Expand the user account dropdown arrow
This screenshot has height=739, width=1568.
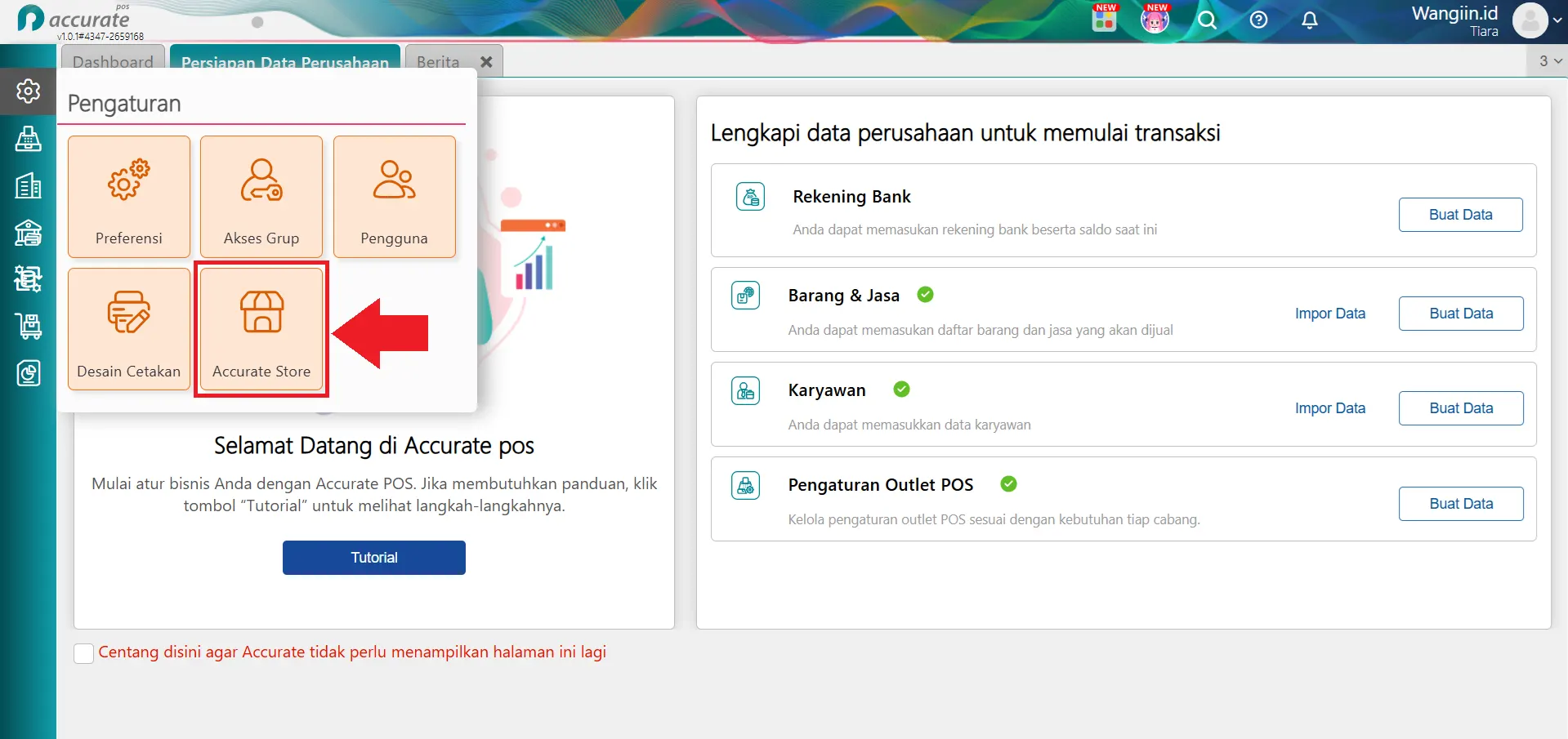click(1557, 21)
